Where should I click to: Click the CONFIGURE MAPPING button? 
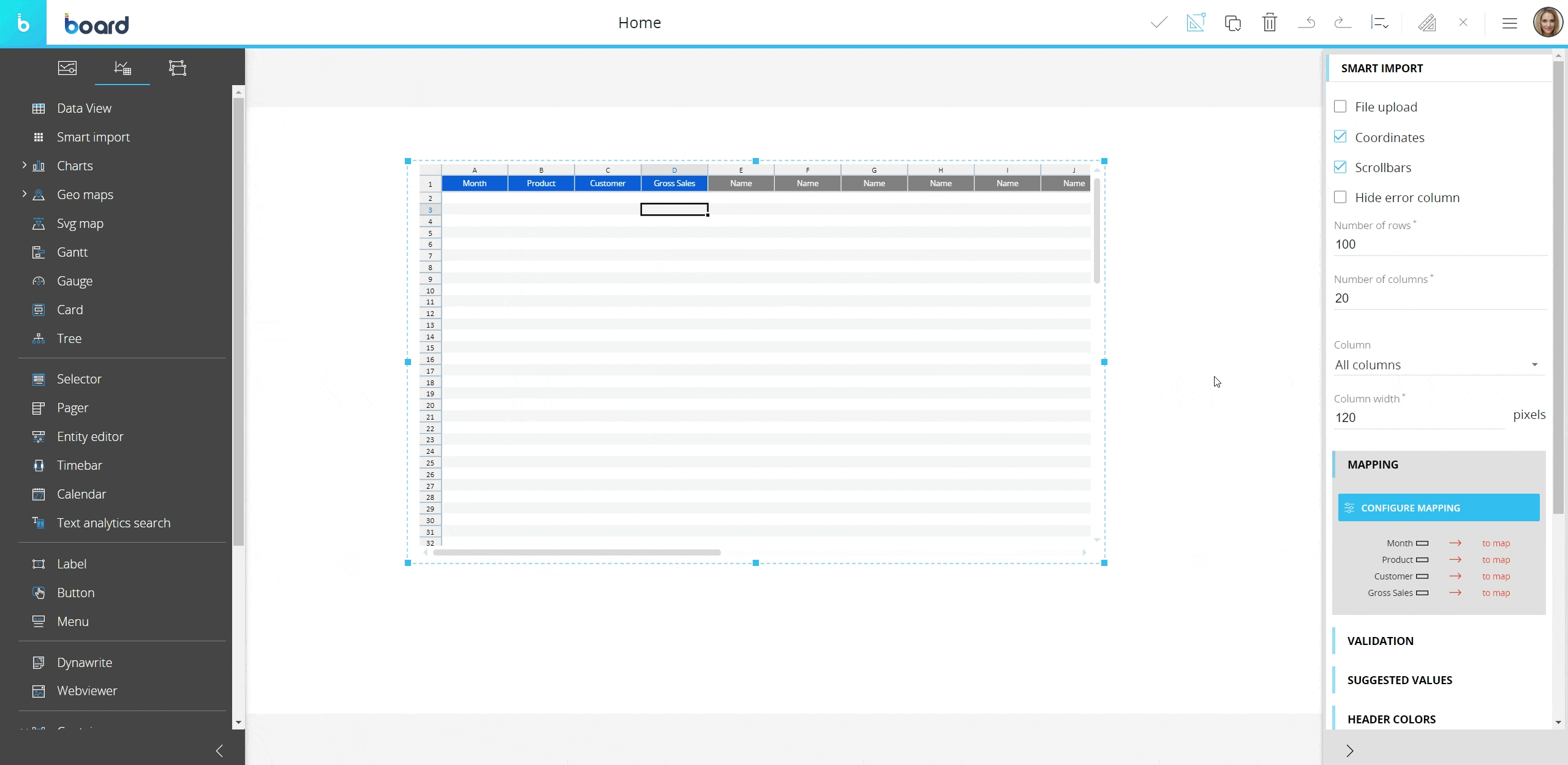(x=1439, y=508)
